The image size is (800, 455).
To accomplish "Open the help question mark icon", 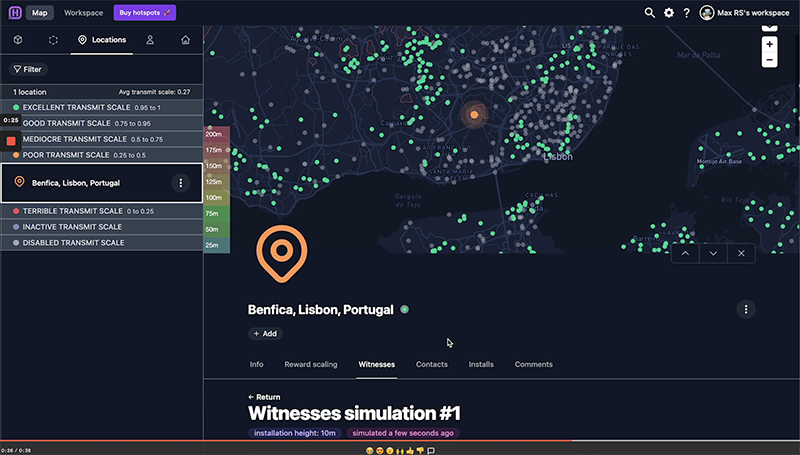I will tap(687, 13).
